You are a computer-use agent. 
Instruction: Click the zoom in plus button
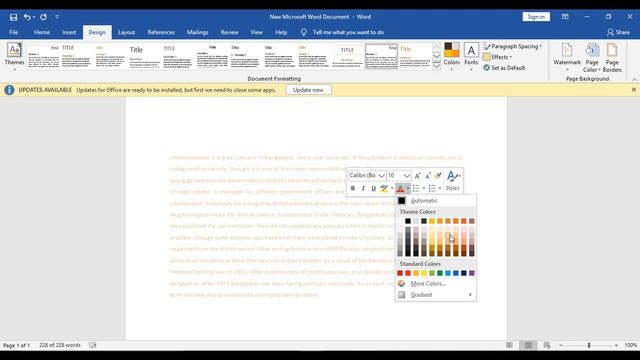click(616, 345)
